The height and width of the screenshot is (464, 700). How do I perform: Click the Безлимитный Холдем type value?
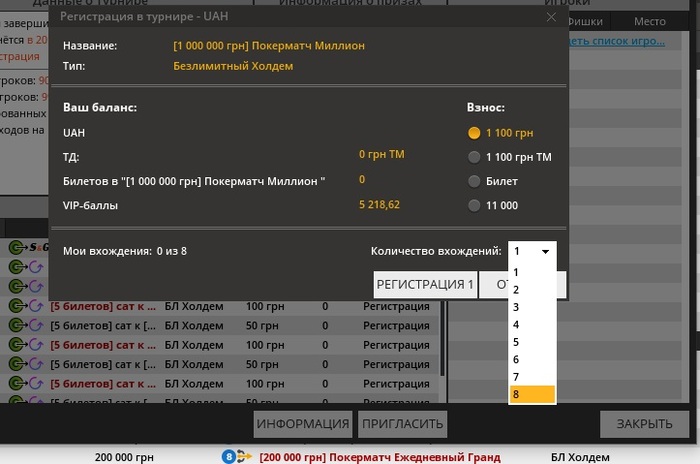(233, 66)
